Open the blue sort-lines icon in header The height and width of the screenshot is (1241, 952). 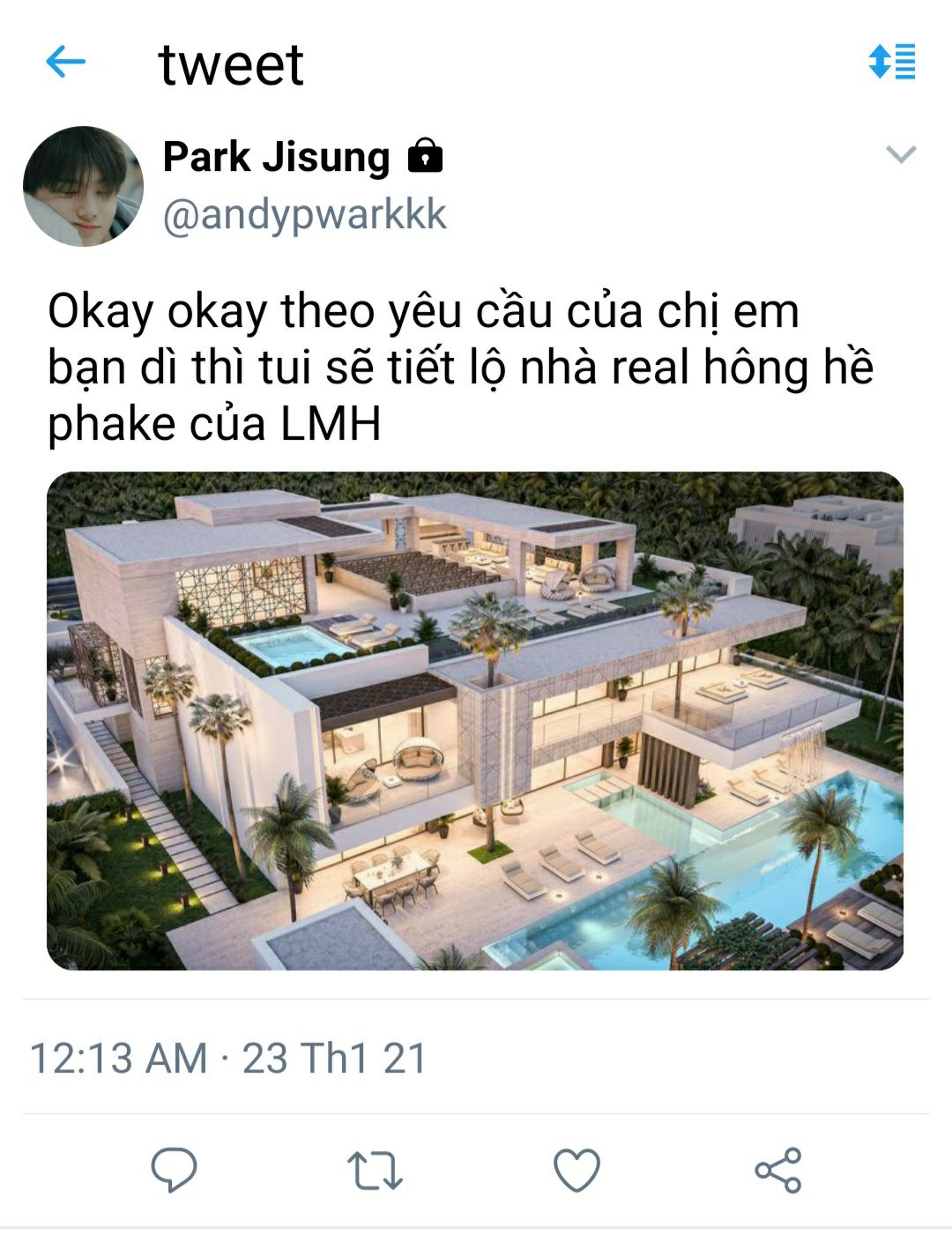pos(892,62)
